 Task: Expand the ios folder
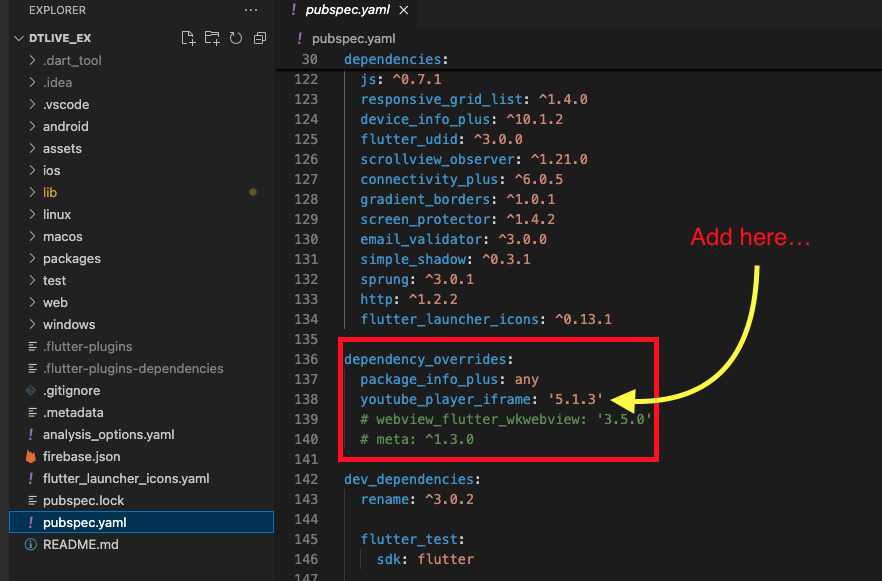point(51,170)
